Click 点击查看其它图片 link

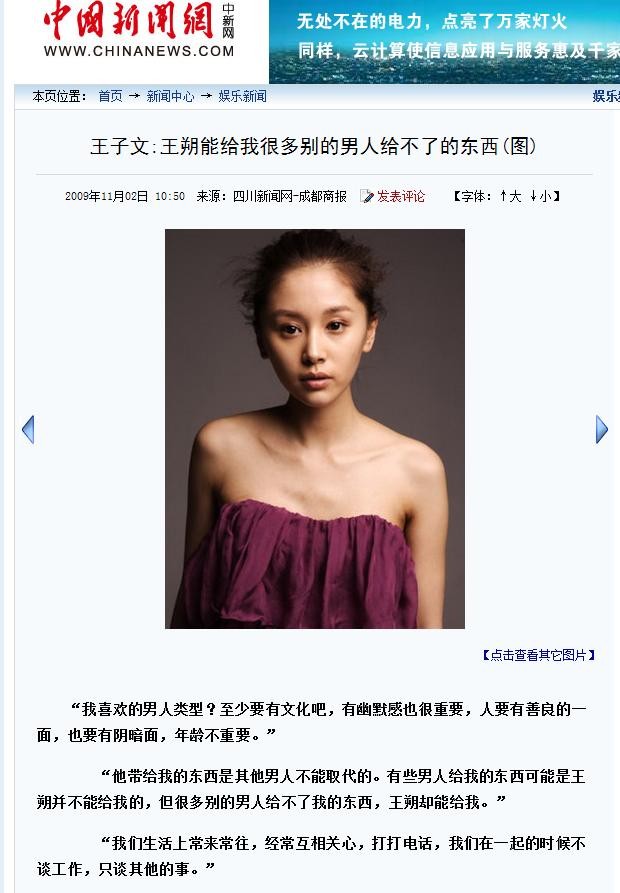(539, 655)
